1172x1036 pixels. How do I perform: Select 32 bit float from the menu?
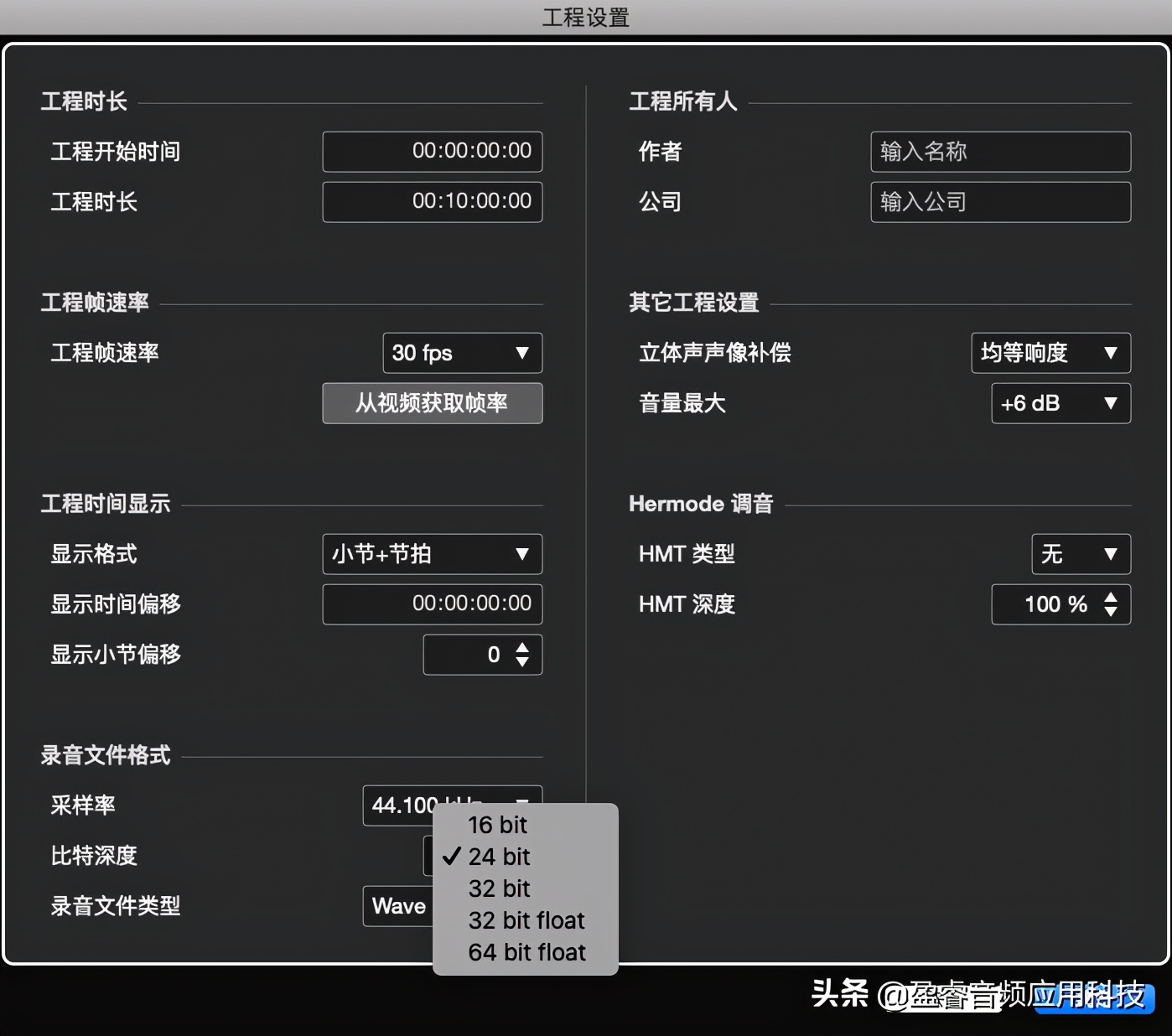coord(526,920)
